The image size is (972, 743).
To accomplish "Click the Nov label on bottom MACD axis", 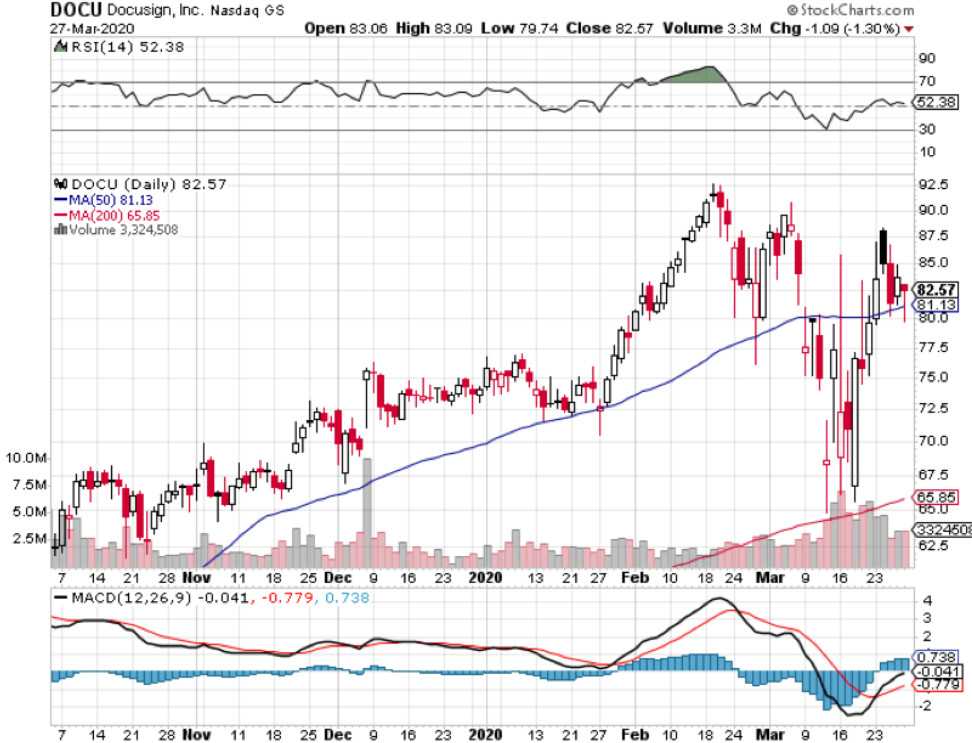I will point(197,735).
